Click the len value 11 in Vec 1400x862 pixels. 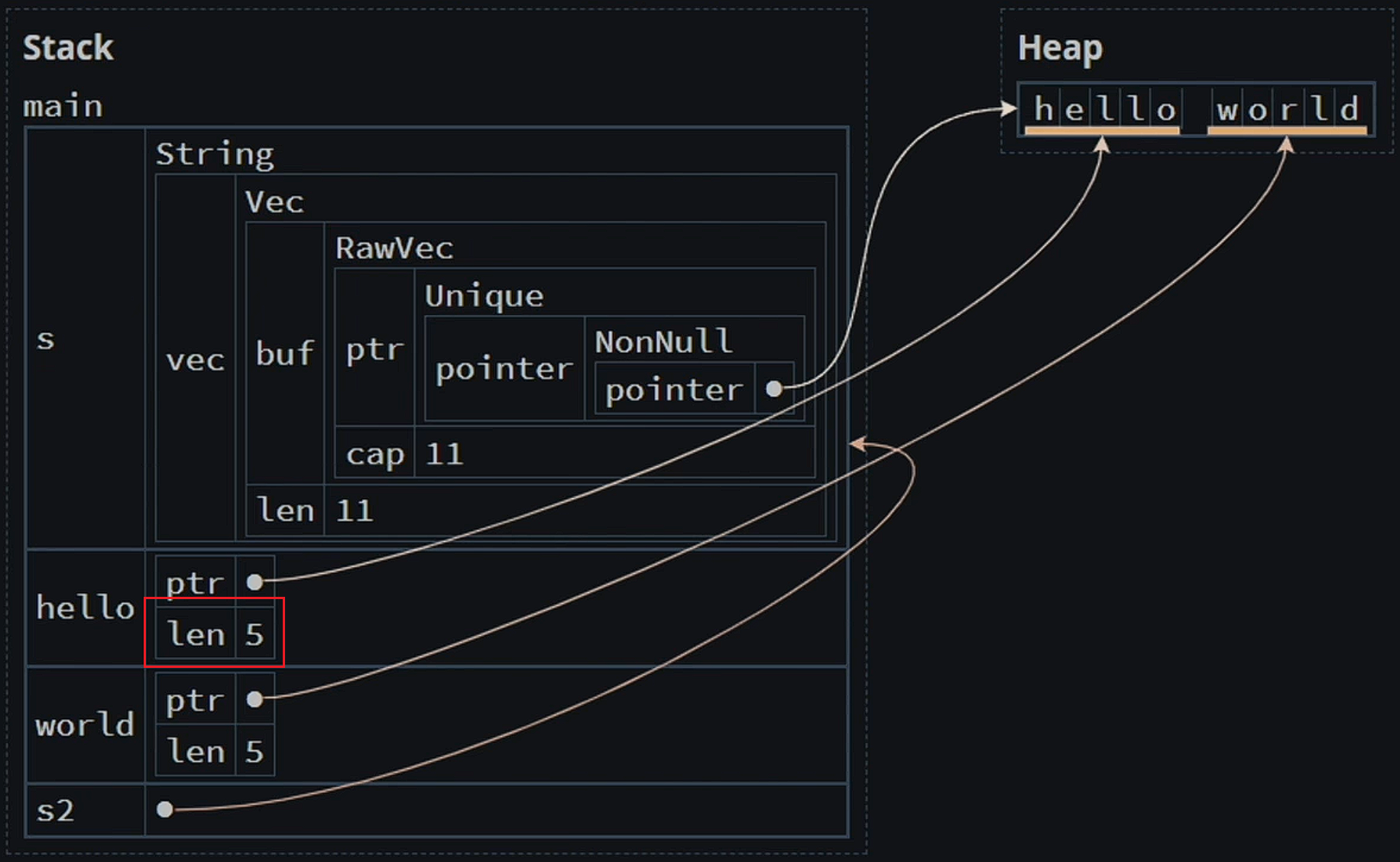[355, 511]
